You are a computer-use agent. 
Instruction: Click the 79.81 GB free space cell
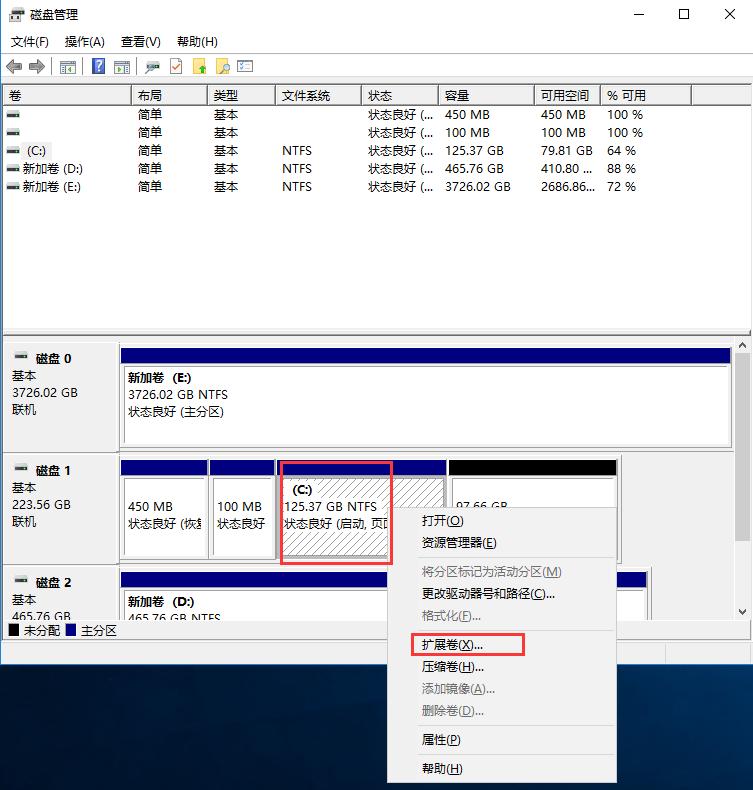(567, 151)
